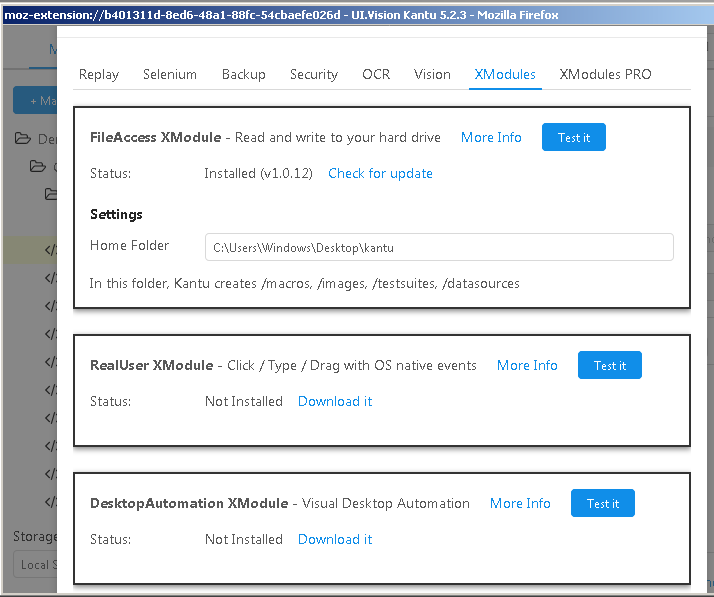Open More Info for DesktopAutomation XModule
This screenshot has width=714, height=597.
(520, 503)
